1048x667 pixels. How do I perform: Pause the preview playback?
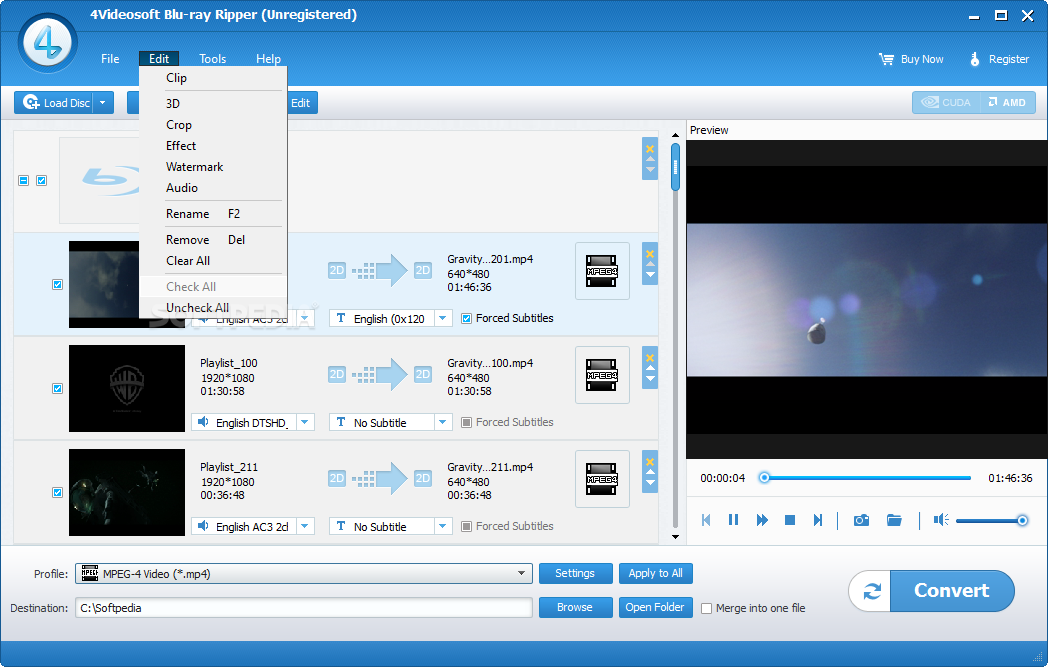coord(733,520)
